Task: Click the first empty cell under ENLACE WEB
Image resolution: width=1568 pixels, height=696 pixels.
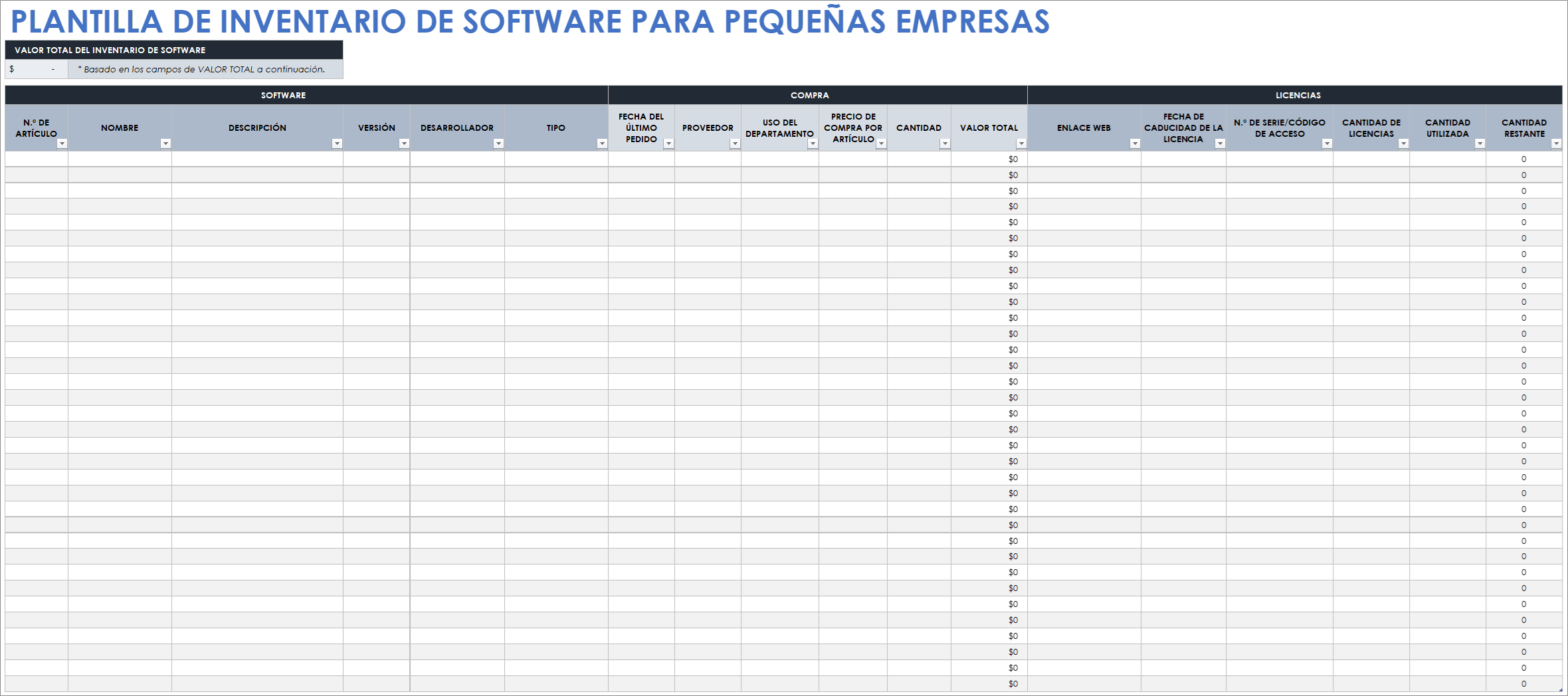Action: point(1084,159)
